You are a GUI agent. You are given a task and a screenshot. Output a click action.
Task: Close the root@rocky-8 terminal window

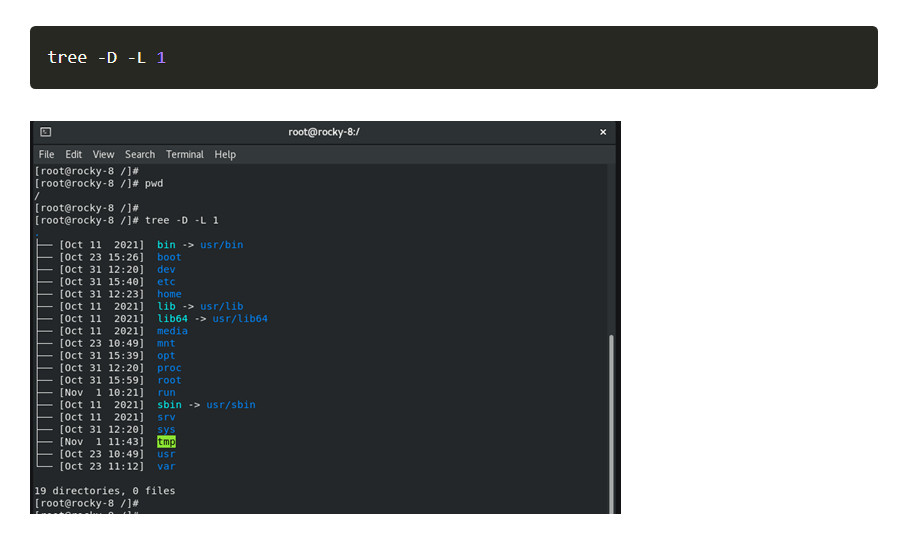point(603,132)
